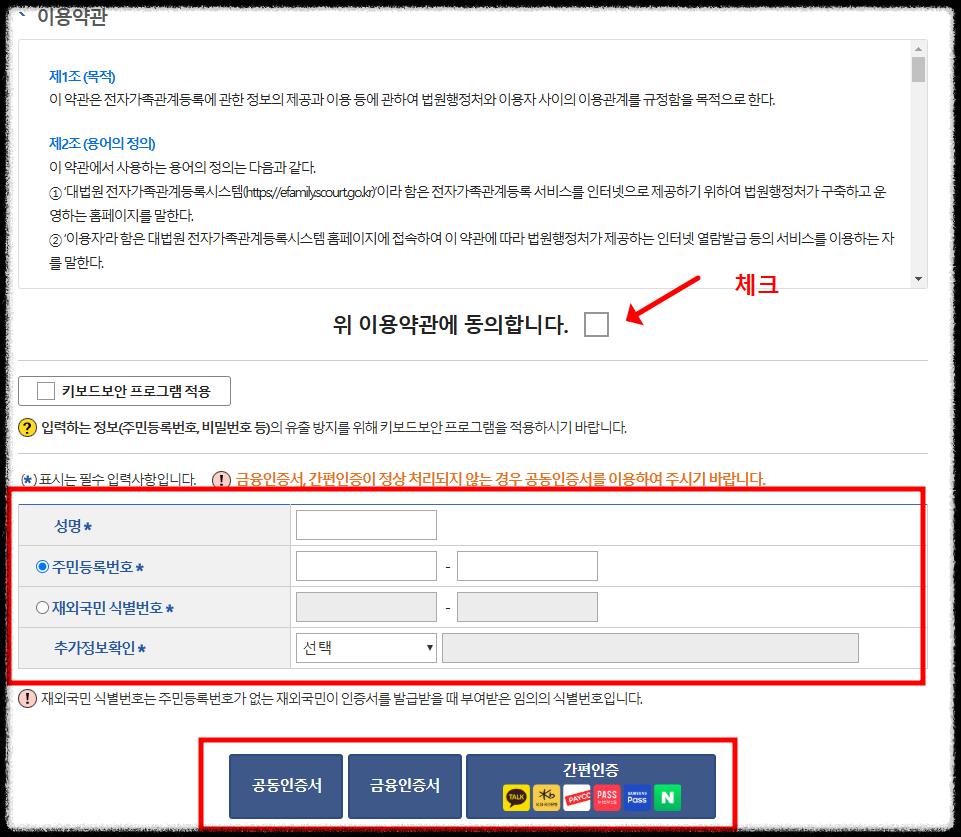Screen dimensions: 961x837
Task: Open the 선택 dropdown for 추가정보확인
Action: click(x=367, y=648)
